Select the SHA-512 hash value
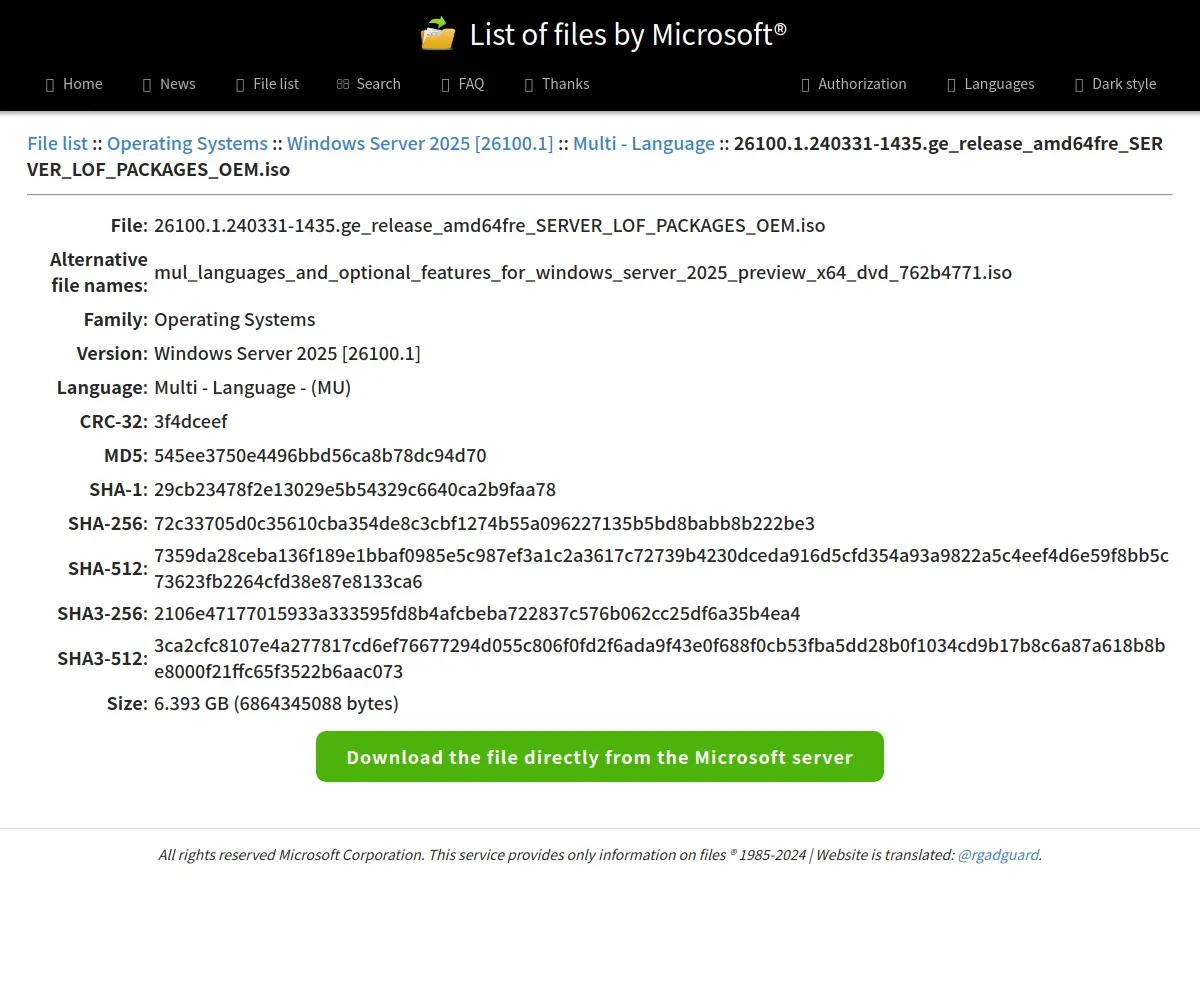The image size is (1200, 1000). tap(661, 568)
